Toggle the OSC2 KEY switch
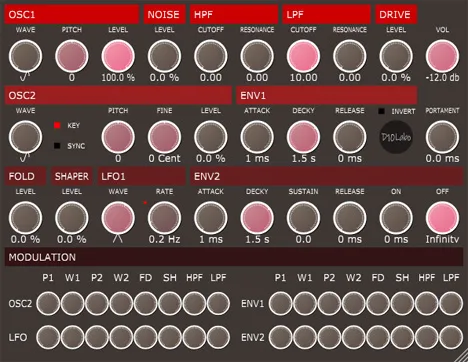This screenshot has width=468, height=362. click(57, 125)
